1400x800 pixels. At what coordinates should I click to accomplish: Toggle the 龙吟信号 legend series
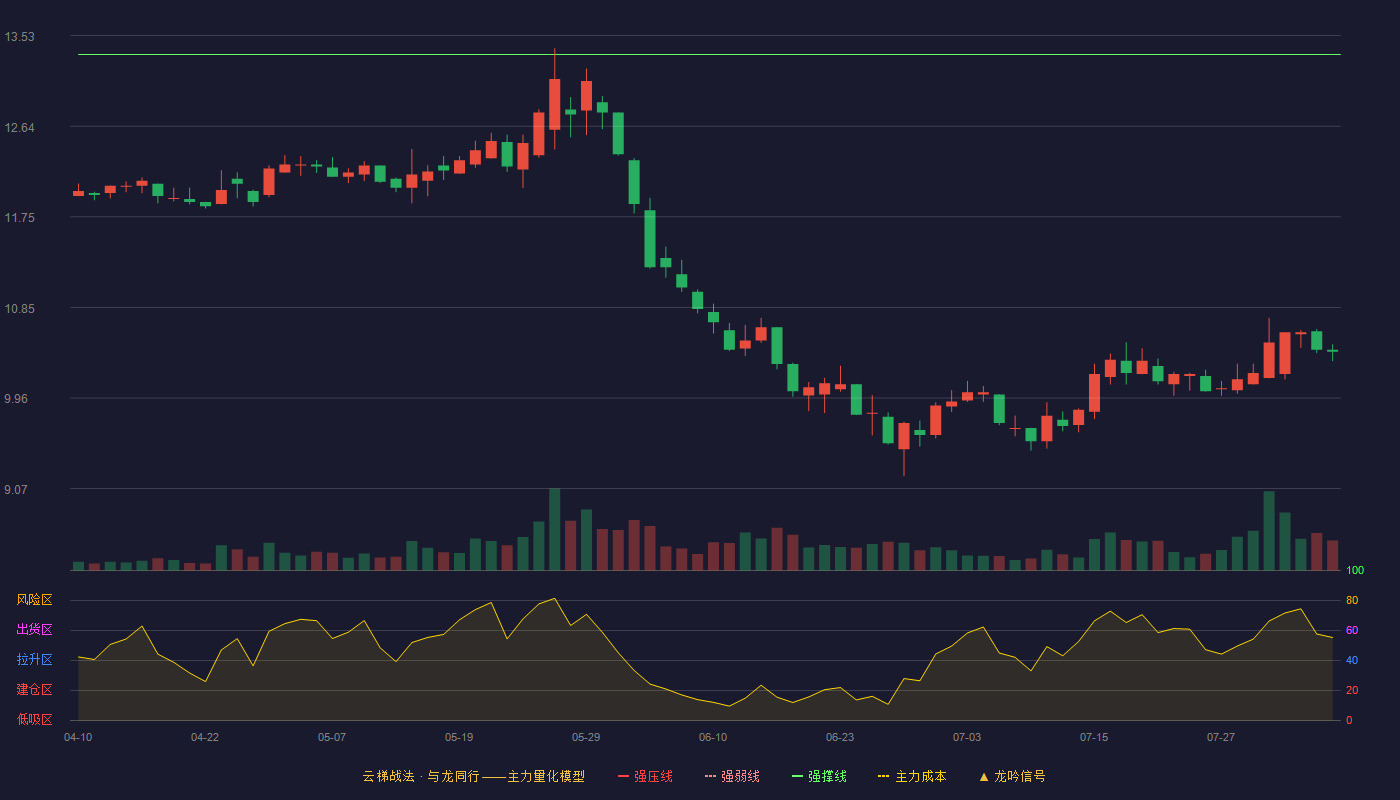(x=1012, y=776)
